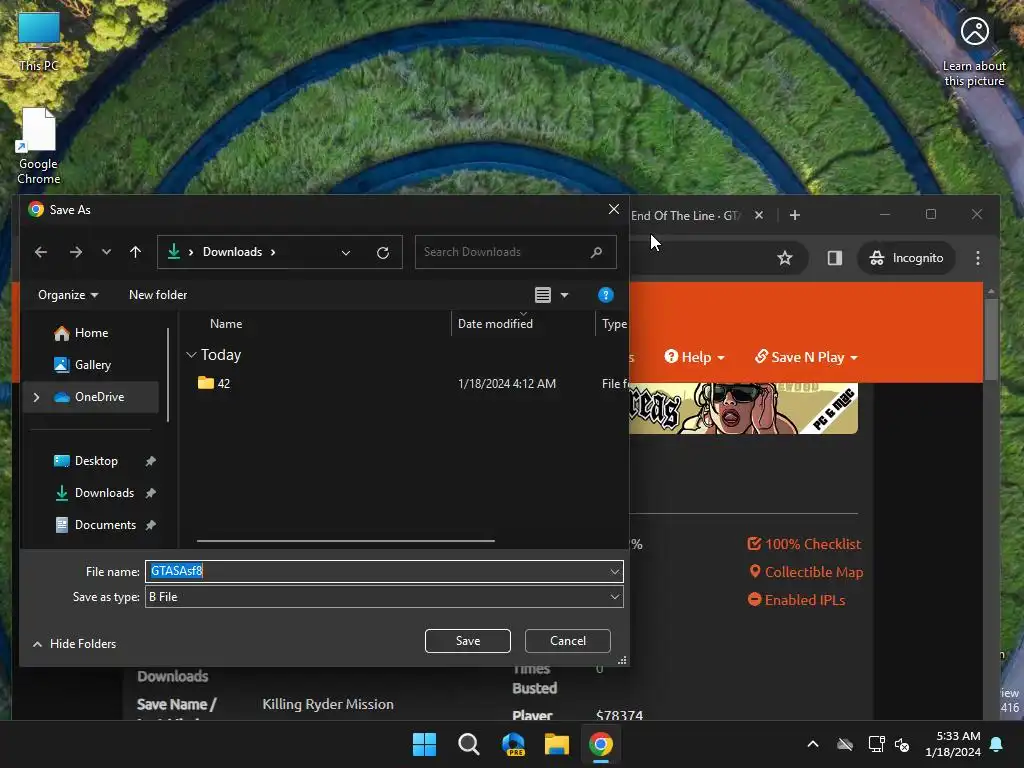Open the Collectible Map link
The image size is (1024, 768).
click(x=806, y=572)
